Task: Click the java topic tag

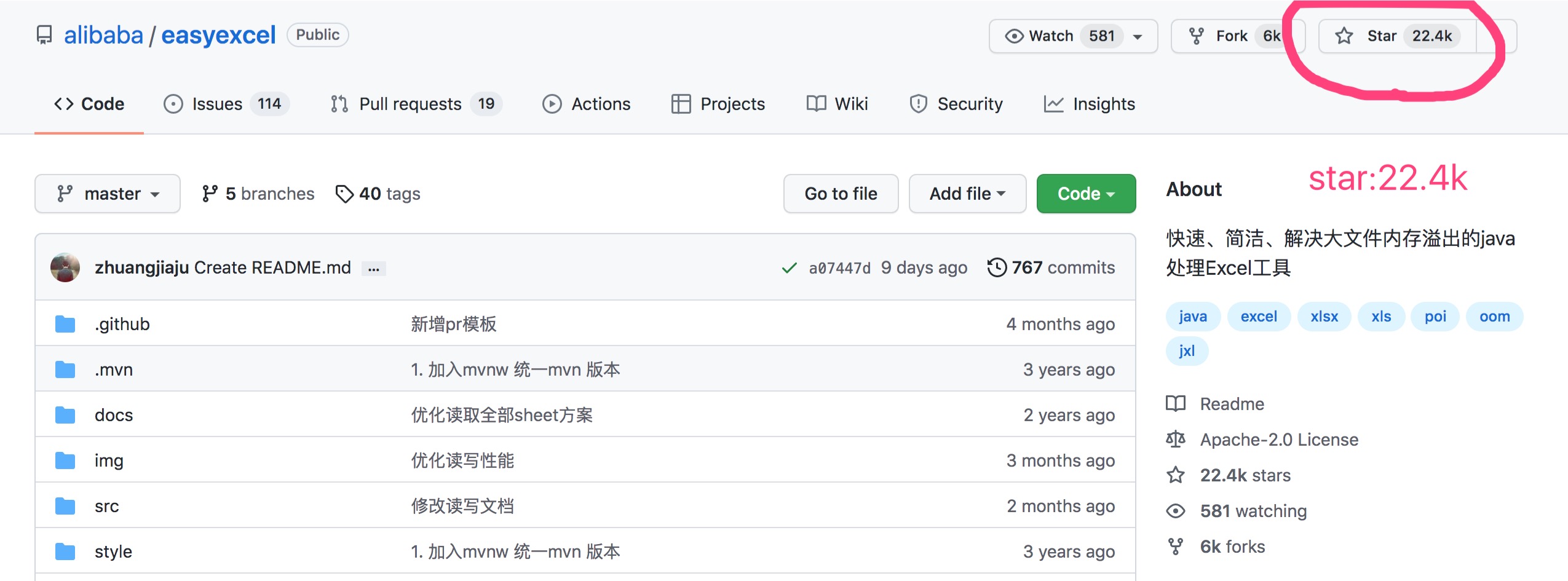Action: tap(1192, 317)
